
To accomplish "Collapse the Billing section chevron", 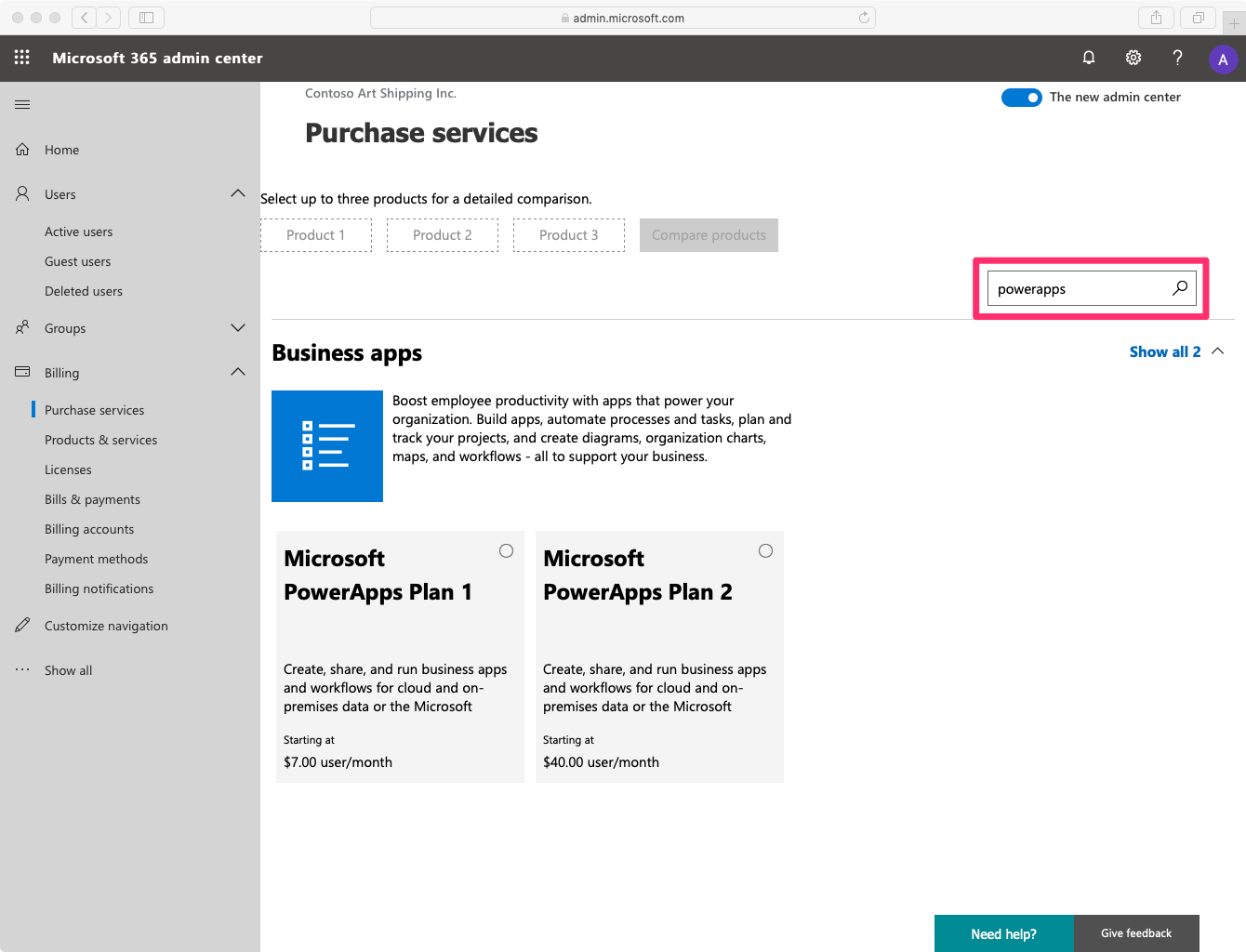I will 238,372.
